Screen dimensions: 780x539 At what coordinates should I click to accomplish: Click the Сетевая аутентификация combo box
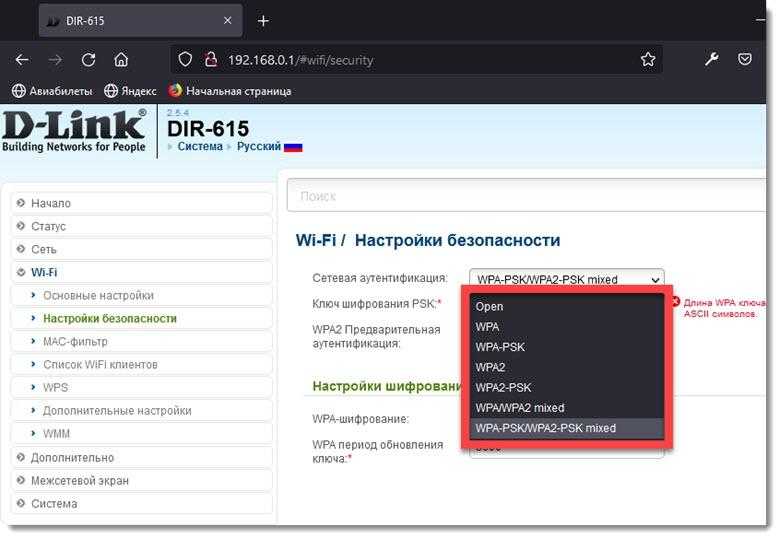point(567,278)
